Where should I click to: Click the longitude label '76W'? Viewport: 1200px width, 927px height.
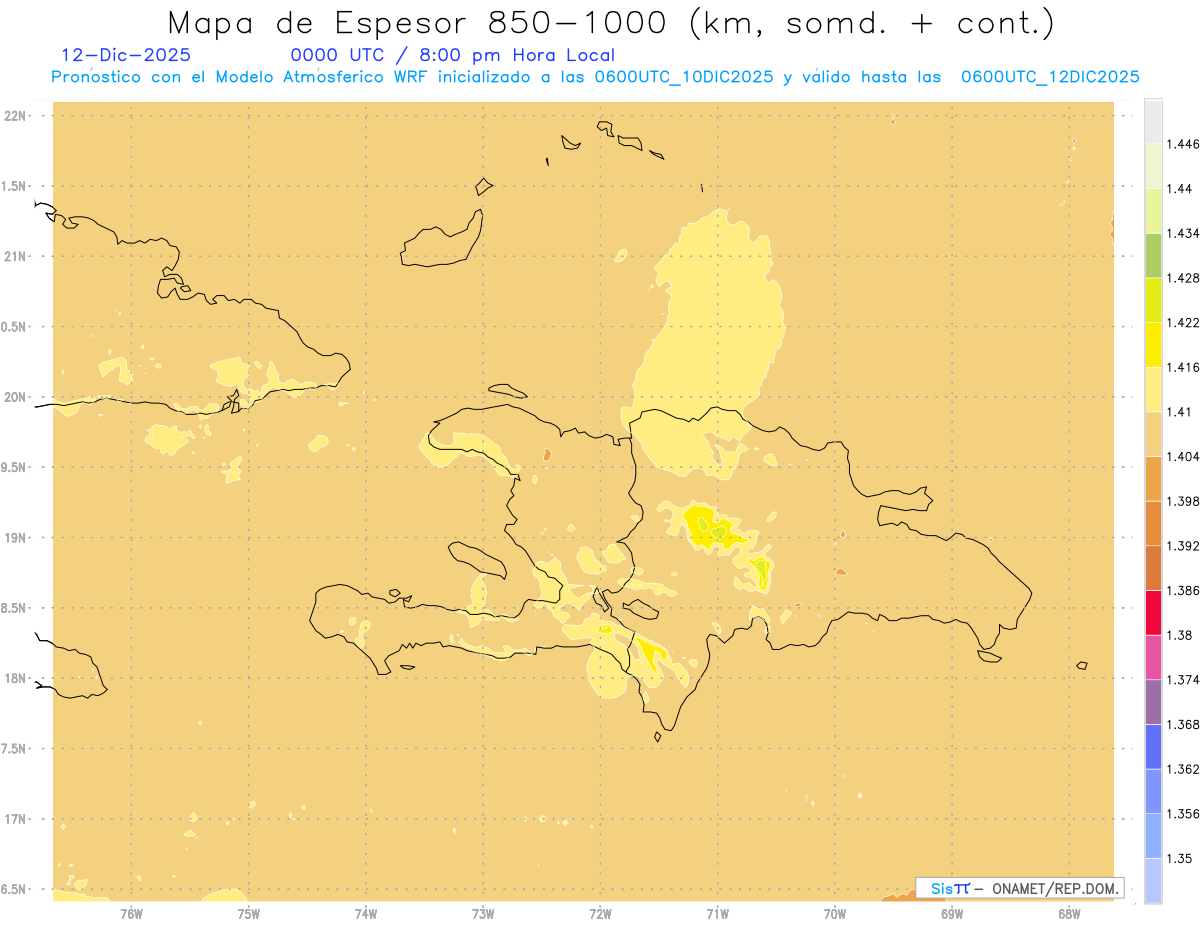pyautogui.click(x=131, y=913)
